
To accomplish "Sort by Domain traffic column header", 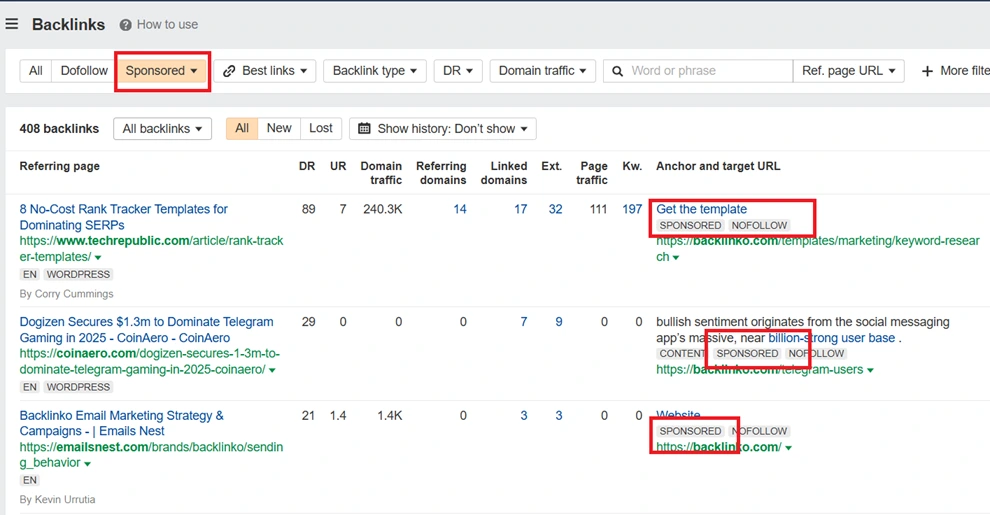I will [x=381, y=173].
